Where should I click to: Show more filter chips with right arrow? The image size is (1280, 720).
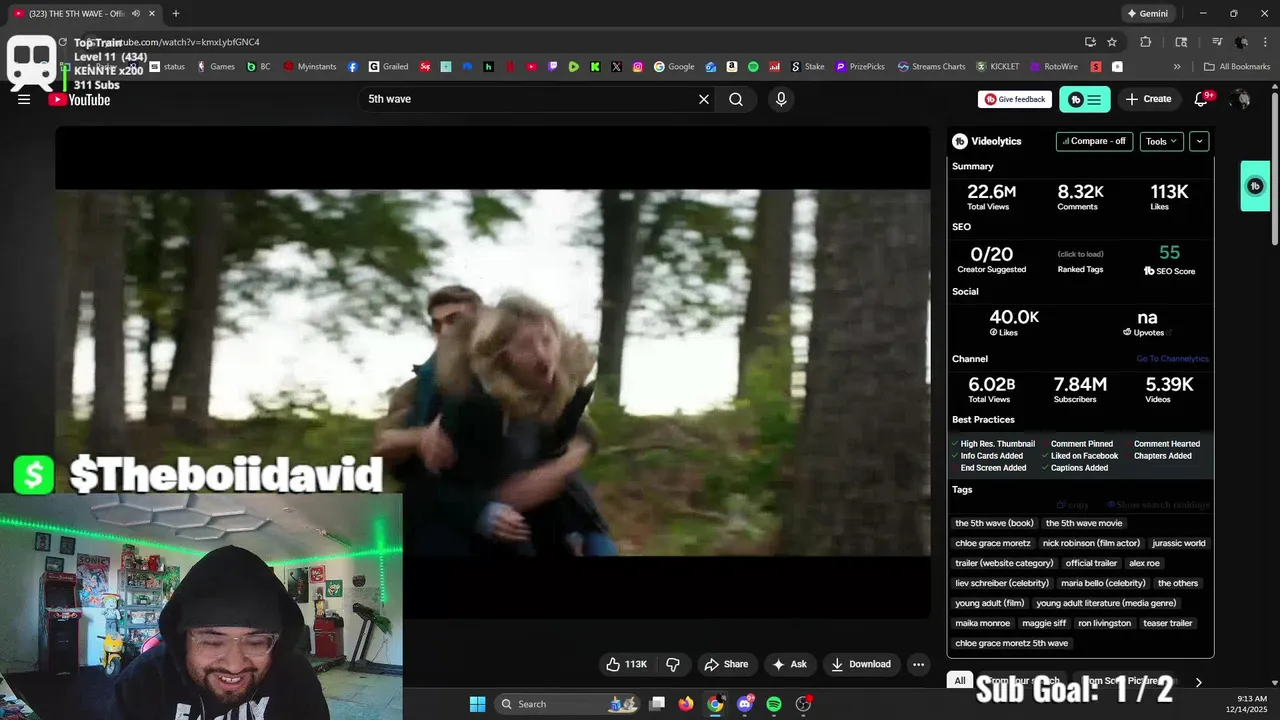(x=1198, y=682)
